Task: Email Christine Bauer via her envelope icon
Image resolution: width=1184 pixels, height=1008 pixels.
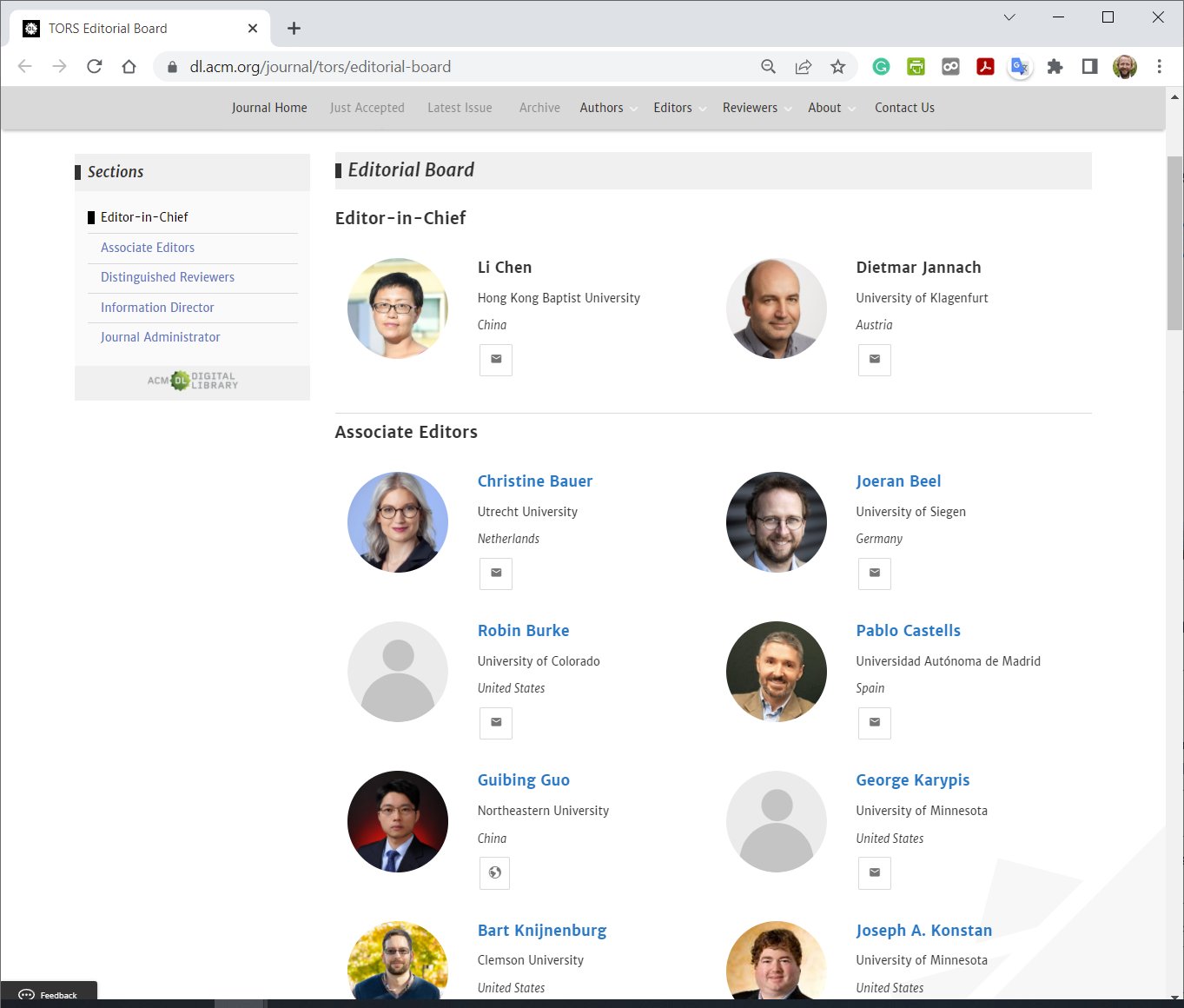Action: (x=495, y=574)
